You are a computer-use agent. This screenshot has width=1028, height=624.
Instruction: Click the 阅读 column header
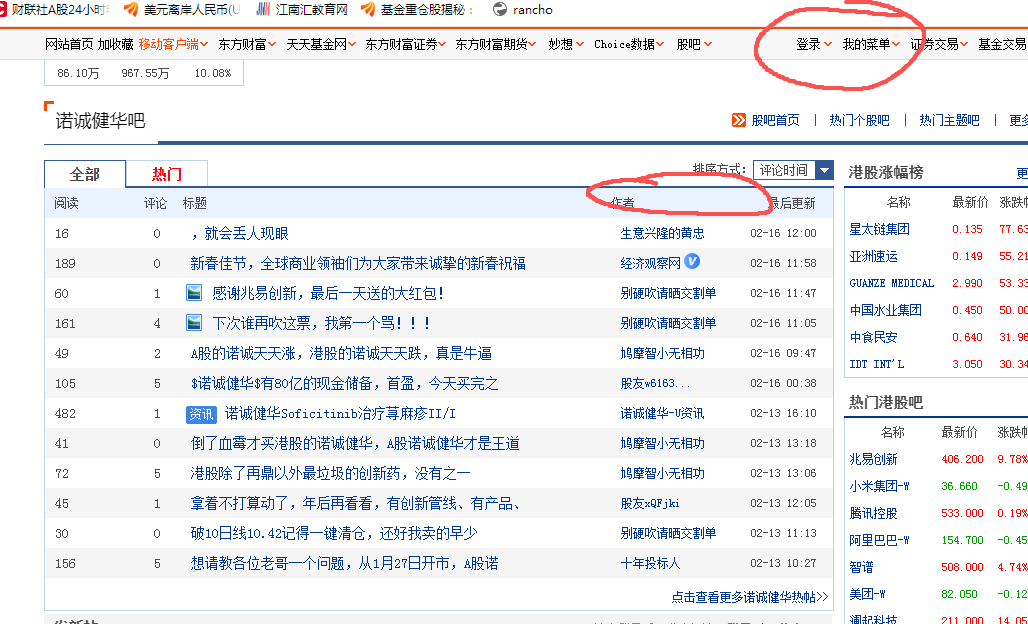(66, 204)
